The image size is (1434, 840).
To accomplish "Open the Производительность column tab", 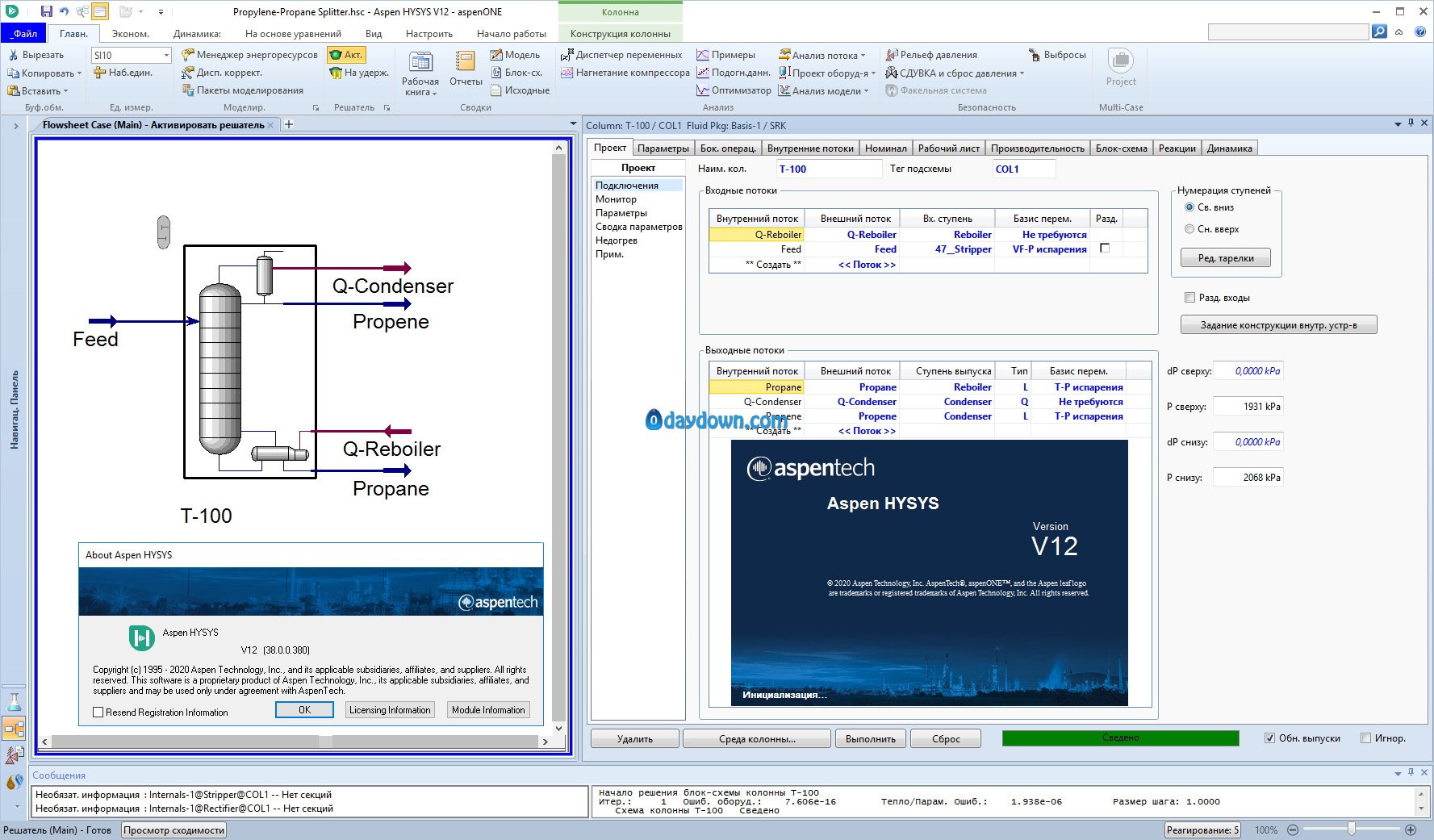I will (1037, 148).
